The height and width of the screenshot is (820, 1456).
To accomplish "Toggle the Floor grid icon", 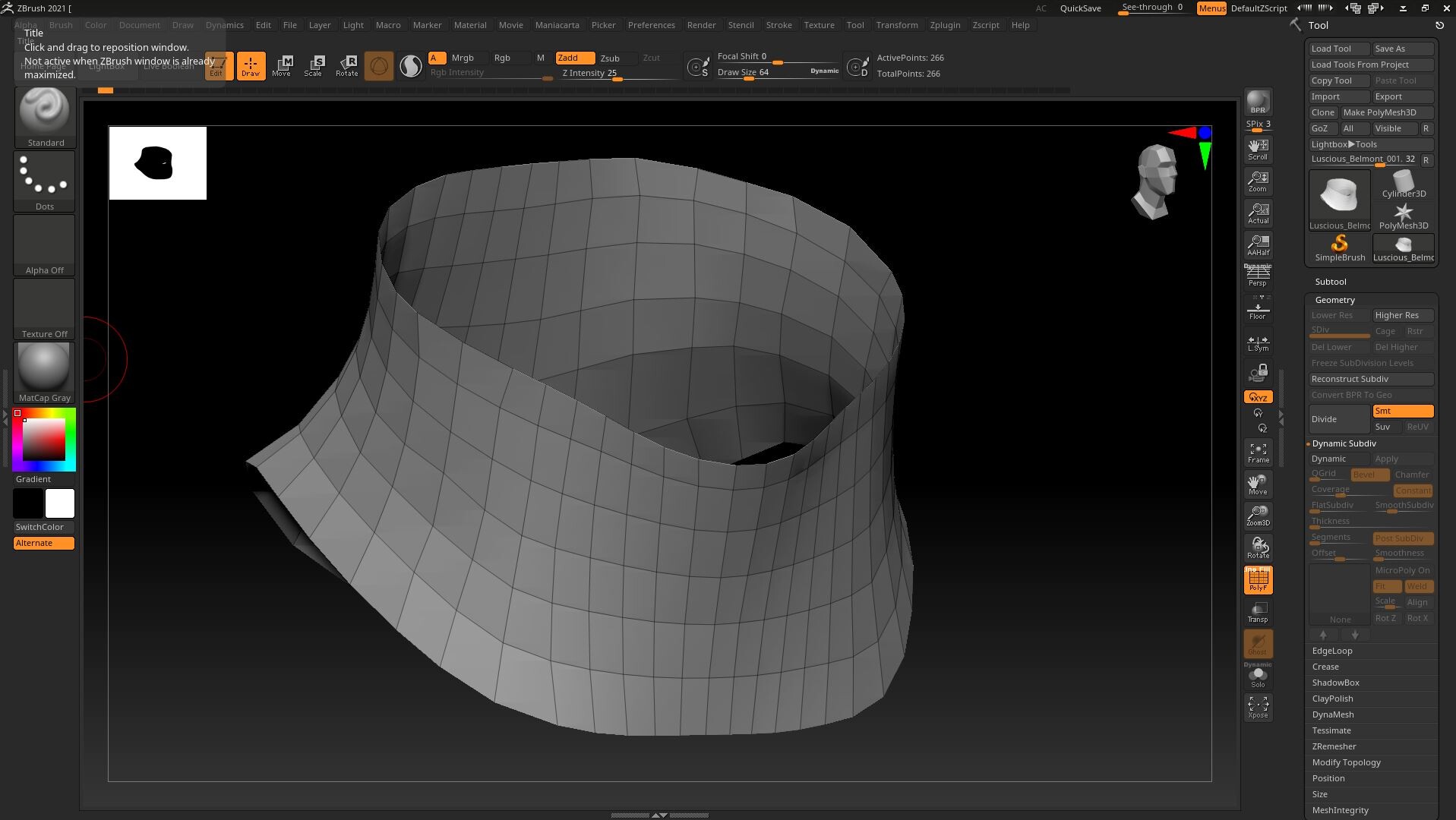I will (1258, 310).
